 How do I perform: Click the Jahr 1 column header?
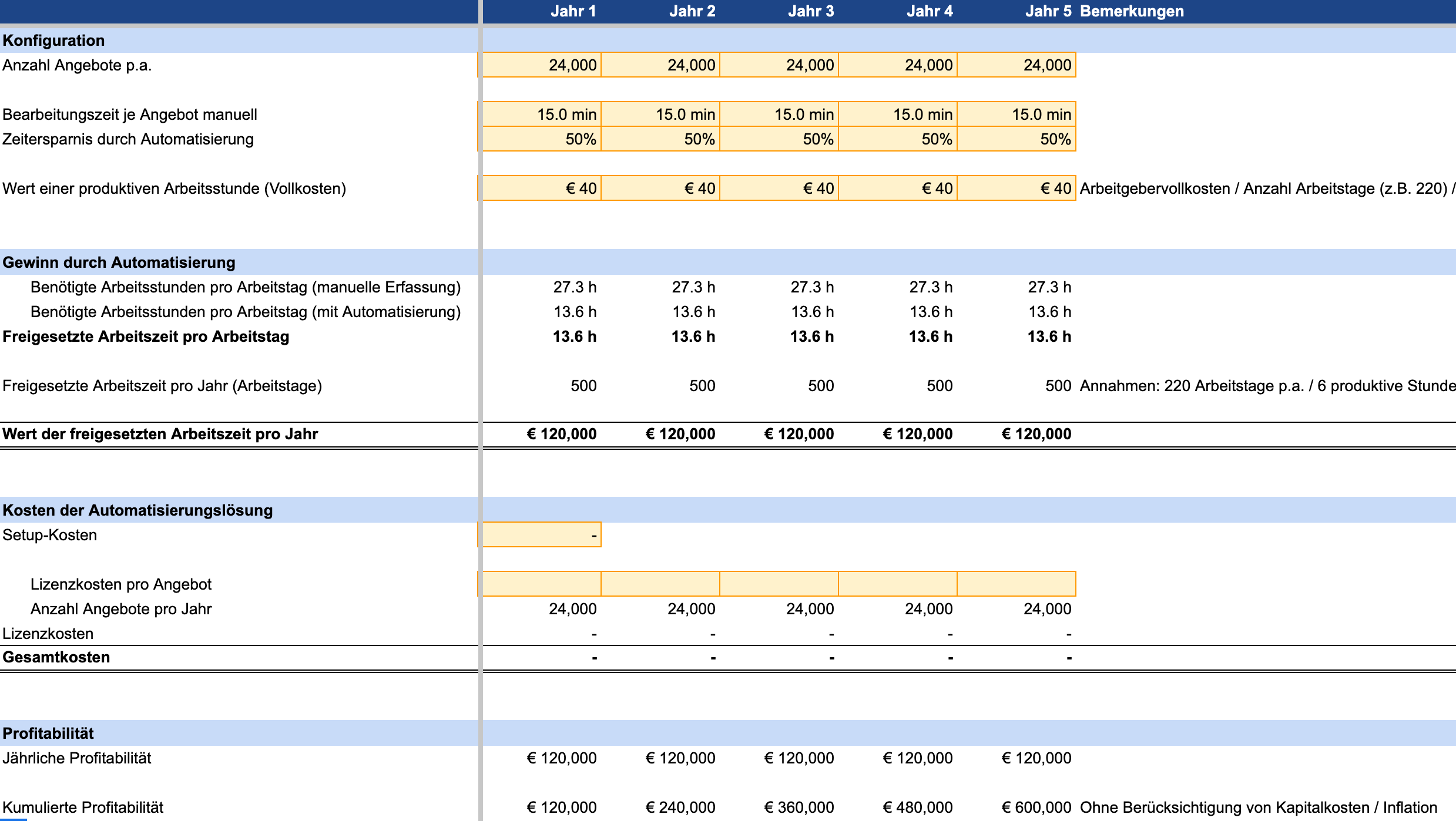(573, 11)
